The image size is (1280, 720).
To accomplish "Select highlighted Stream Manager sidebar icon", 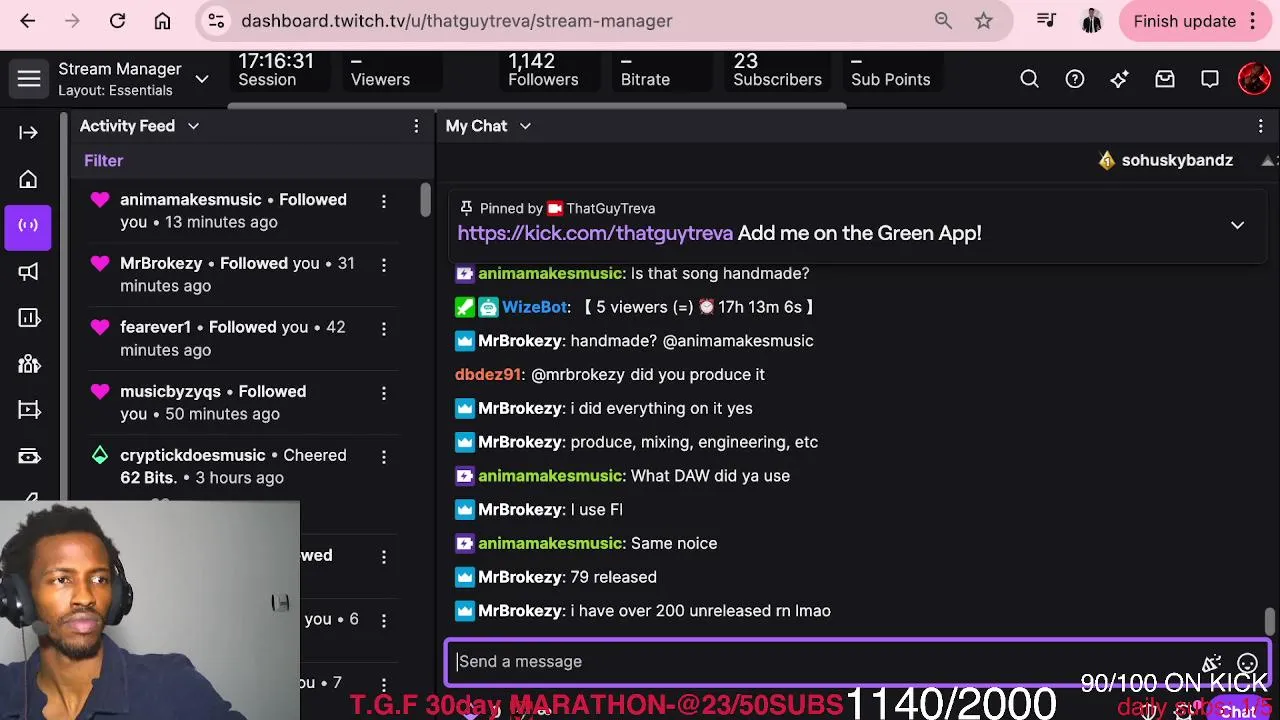I will pyautogui.click(x=28, y=226).
